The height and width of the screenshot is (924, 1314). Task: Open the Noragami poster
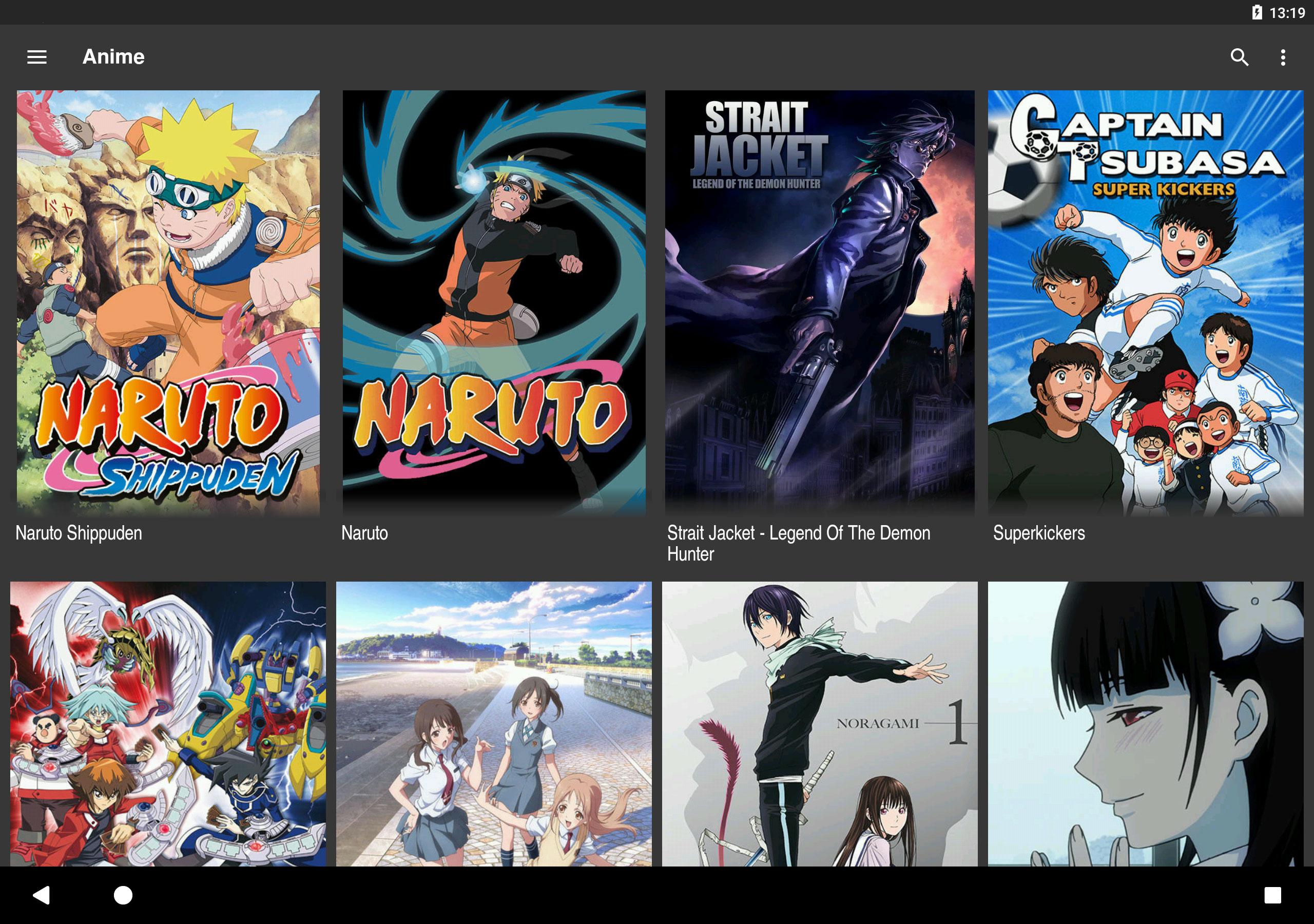[820, 724]
